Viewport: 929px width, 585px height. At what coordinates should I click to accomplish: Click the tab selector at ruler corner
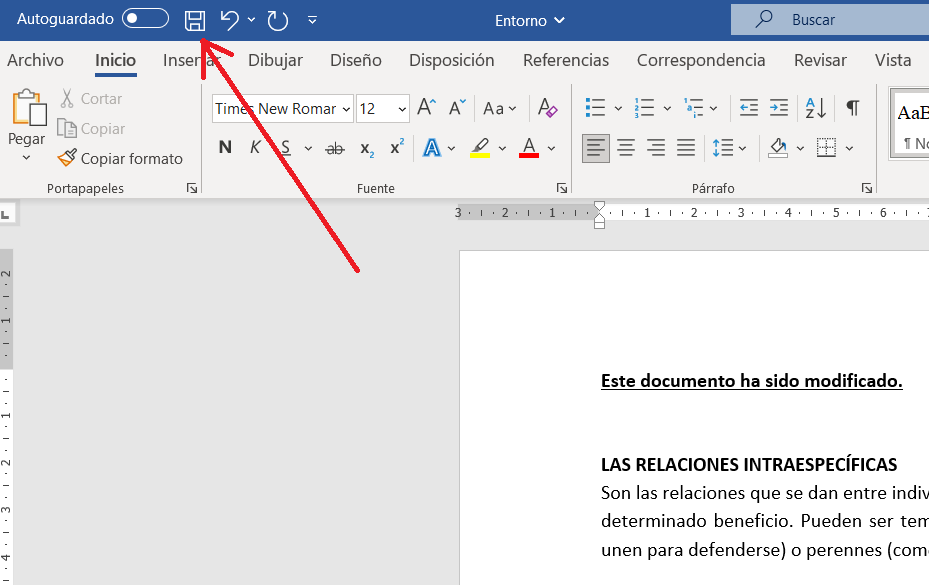tap(6, 214)
